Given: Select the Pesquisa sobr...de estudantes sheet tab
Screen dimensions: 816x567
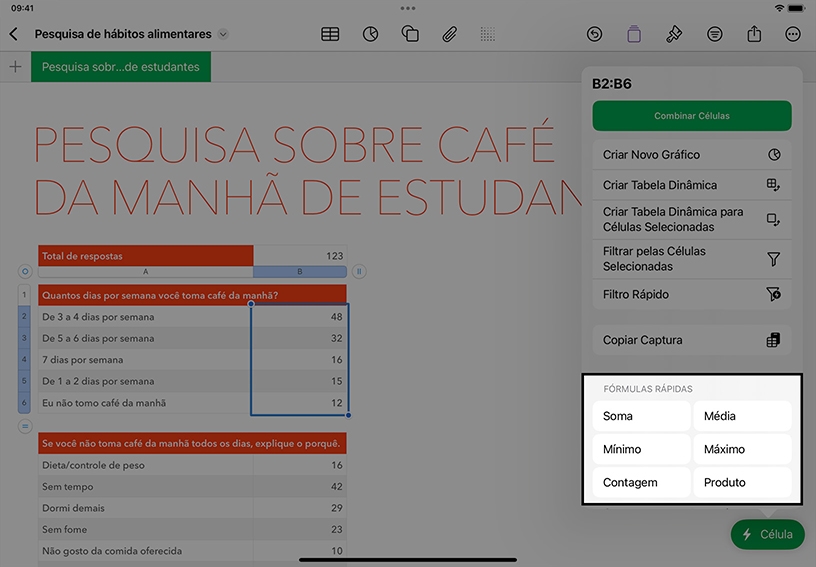Looking at the screenshot, I should [121, 67].
